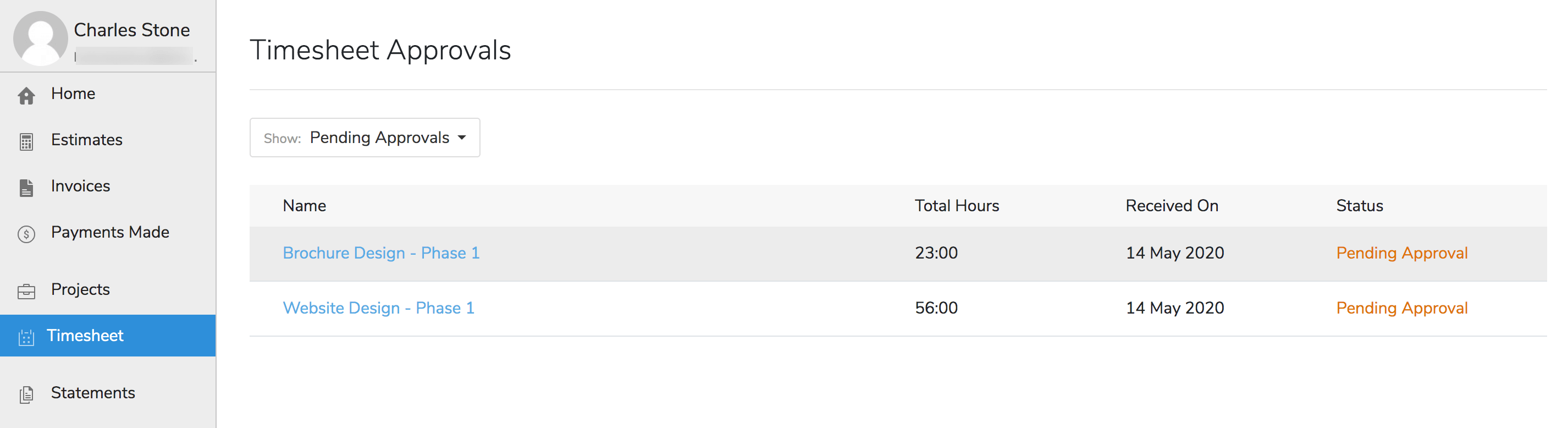Click the dropdown caret beside Pending Approvals

click(x=462, y=138)
